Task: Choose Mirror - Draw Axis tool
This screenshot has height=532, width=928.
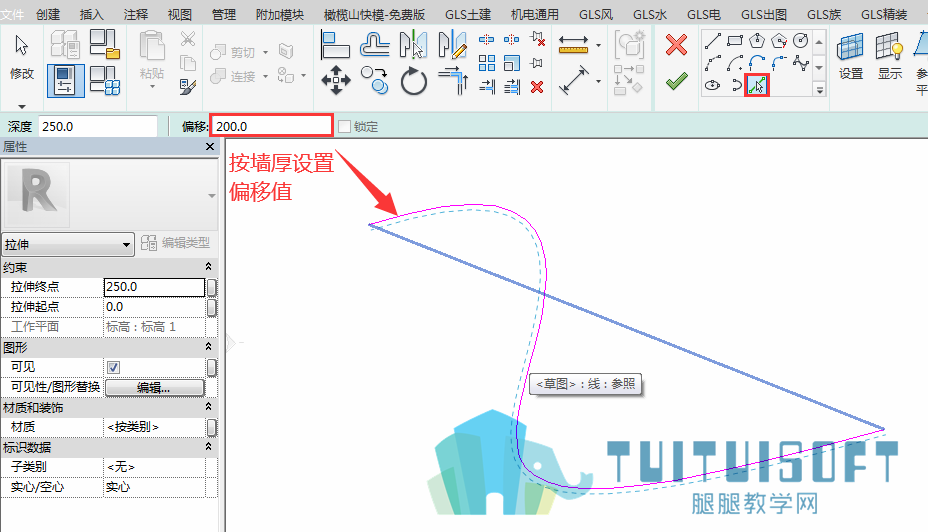Action: (452, 45)
